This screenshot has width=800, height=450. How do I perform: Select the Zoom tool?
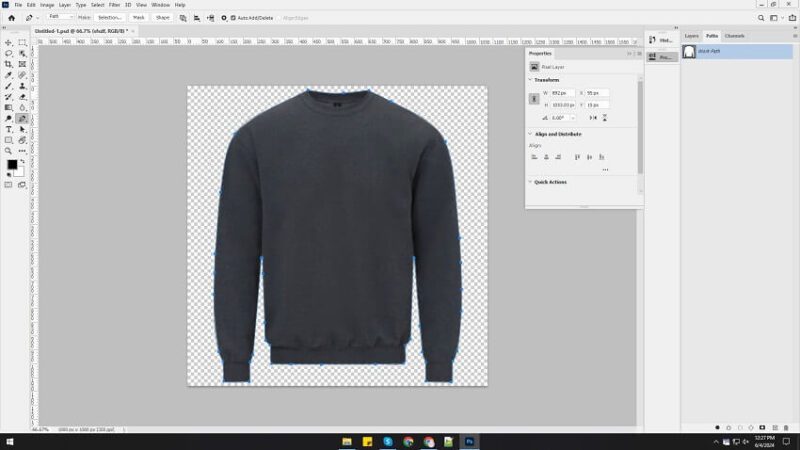(8, 151)
